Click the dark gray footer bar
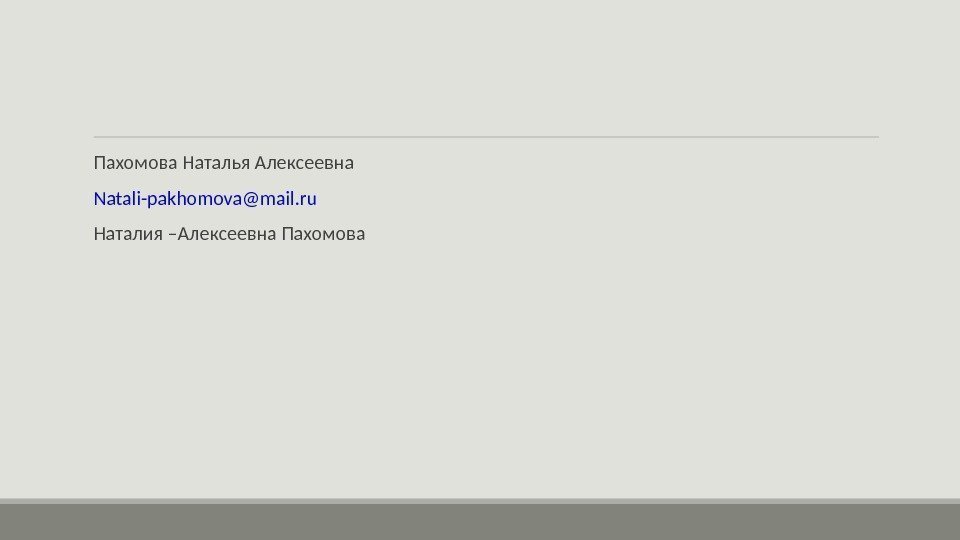 (x=480, y=522)
